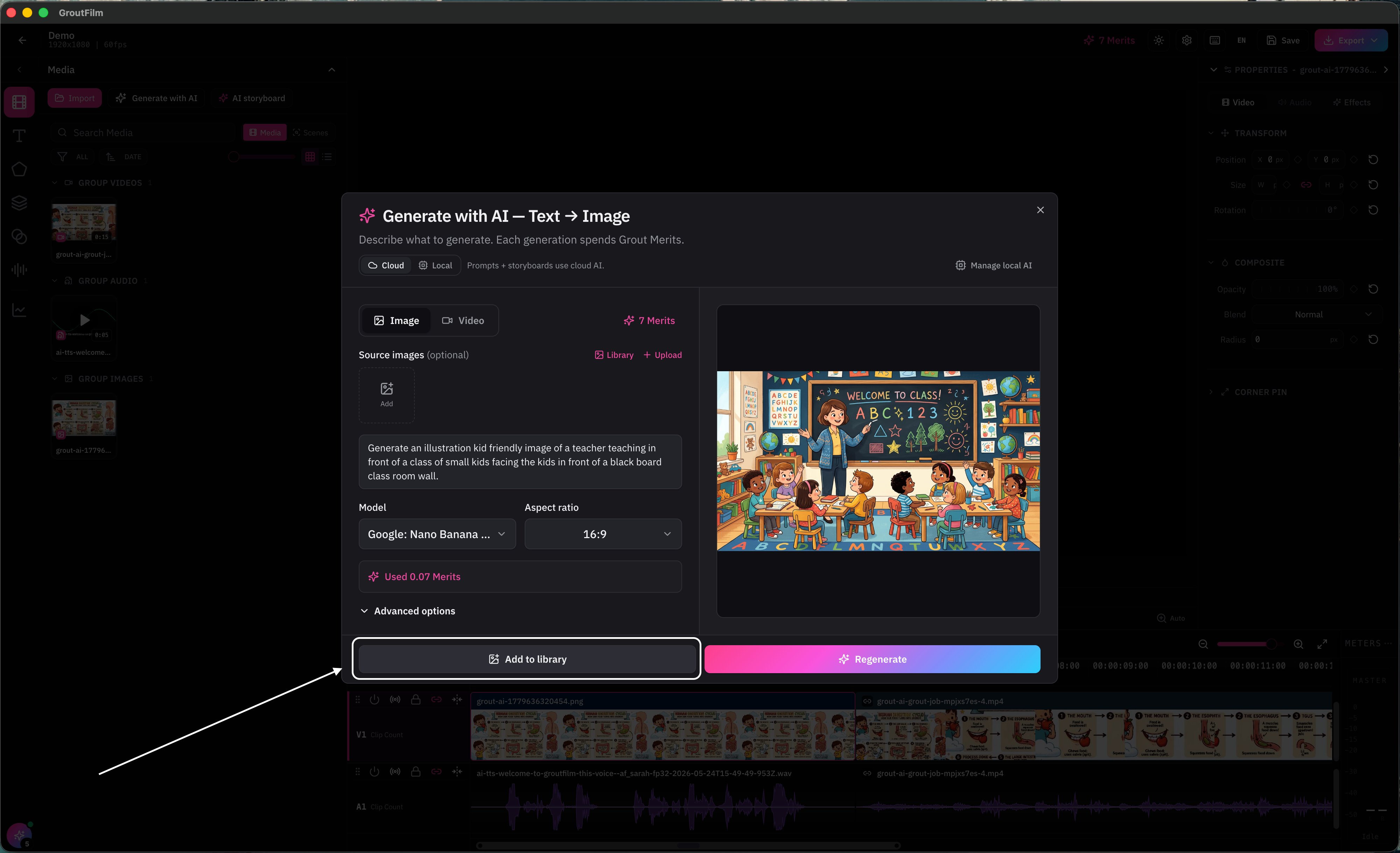Reset the Rotation value

point(1373,210)
